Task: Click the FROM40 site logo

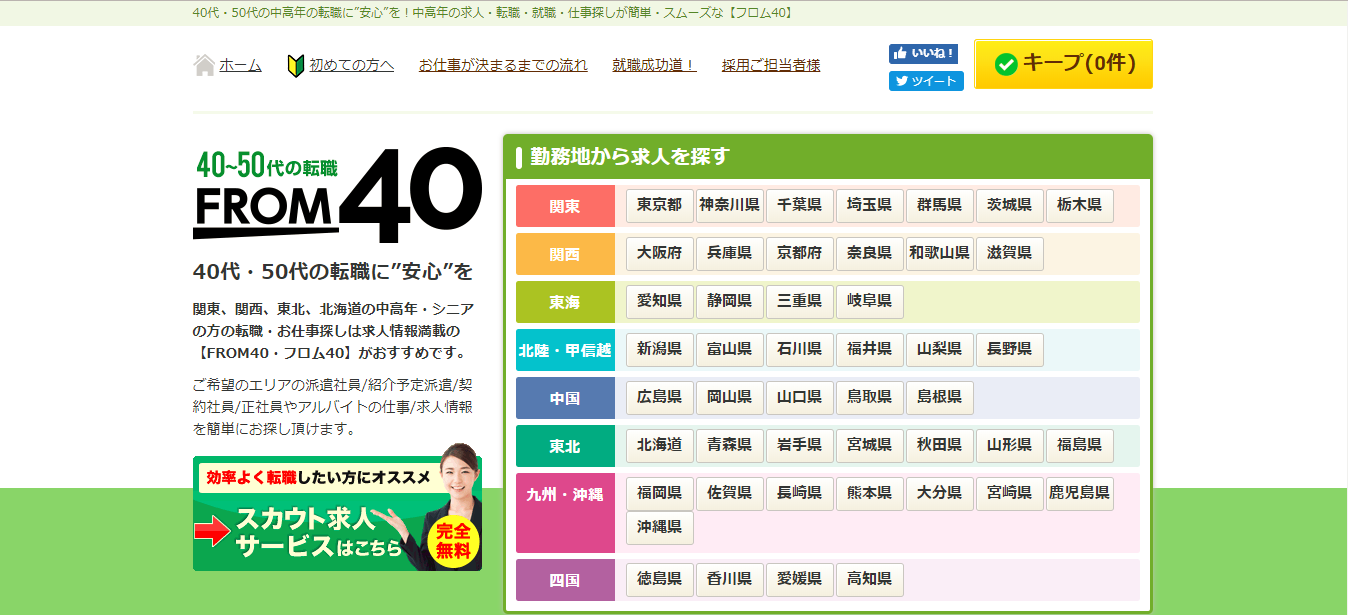Action: [338, 195]
